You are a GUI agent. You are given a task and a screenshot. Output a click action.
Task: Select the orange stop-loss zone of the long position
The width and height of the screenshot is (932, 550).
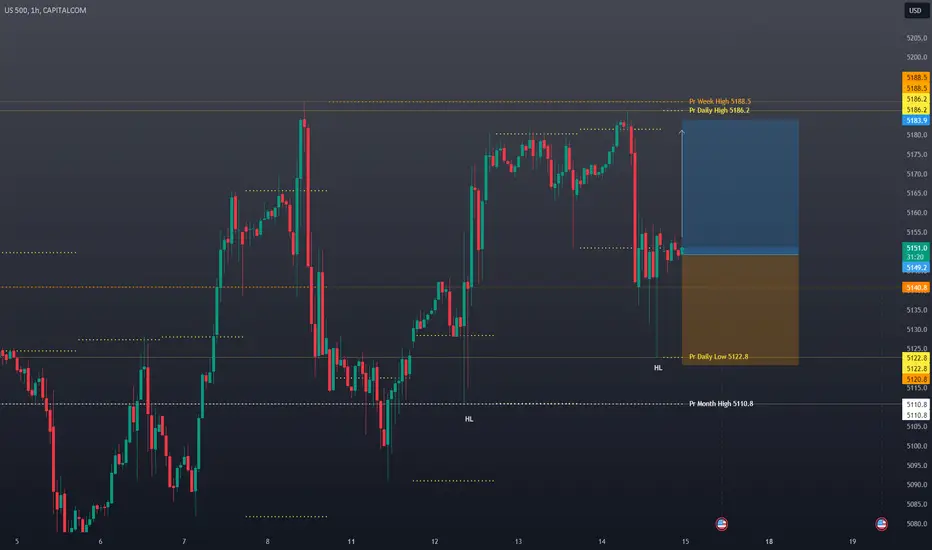(x=740, y=310)
